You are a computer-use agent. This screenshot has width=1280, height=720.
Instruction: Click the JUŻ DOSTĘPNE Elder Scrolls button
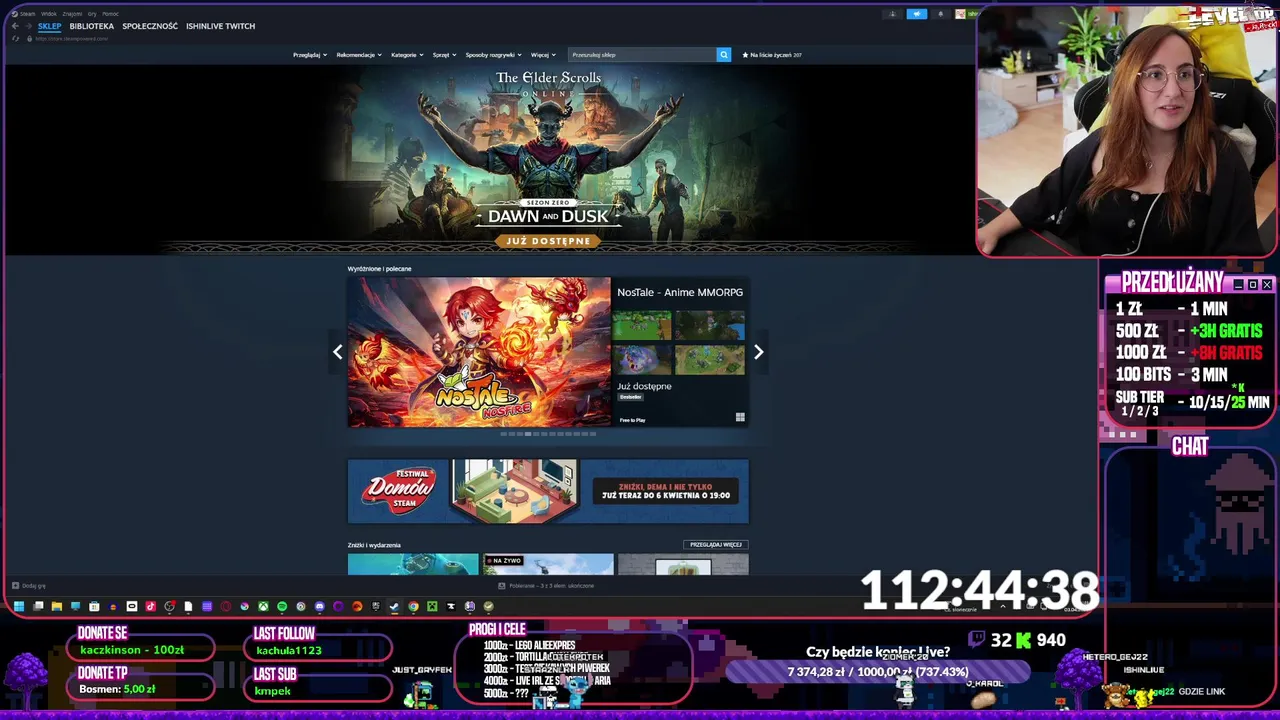click(548, 241)
